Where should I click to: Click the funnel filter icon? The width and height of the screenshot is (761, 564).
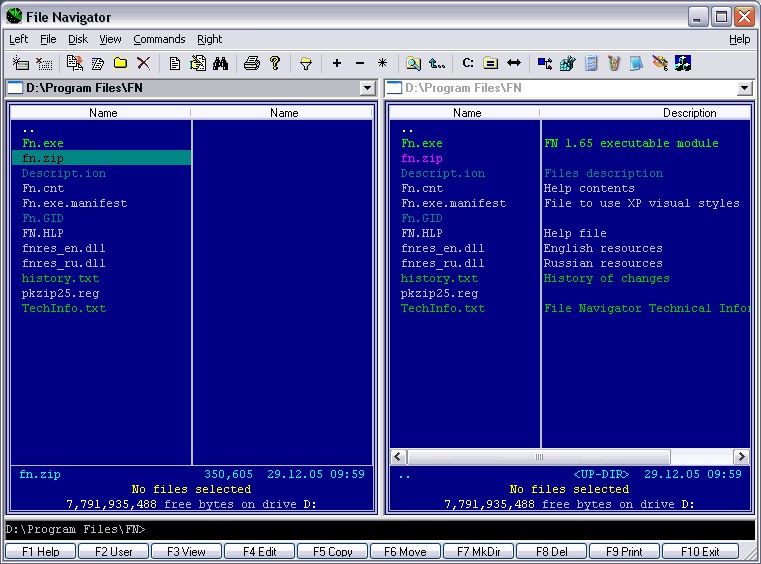(306, 63)
